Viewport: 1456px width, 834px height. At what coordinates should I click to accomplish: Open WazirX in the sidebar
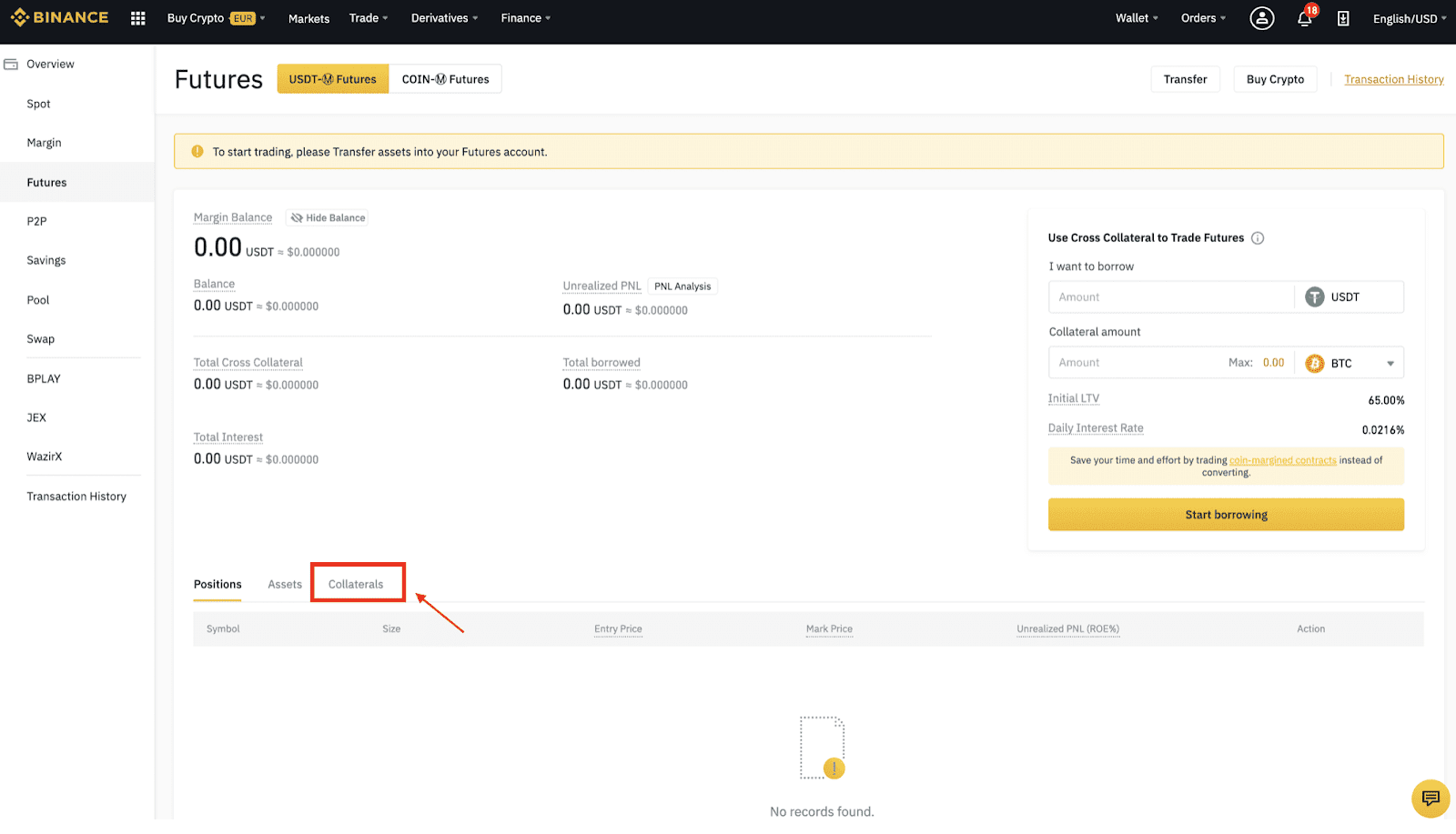pyautogui.click(x=45, y=457)
